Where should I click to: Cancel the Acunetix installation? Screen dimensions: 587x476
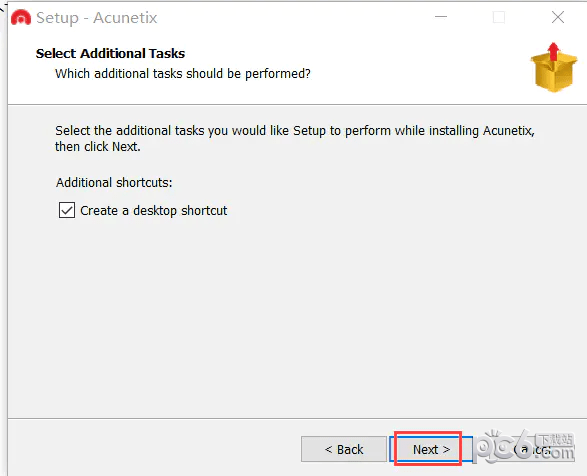532,449
